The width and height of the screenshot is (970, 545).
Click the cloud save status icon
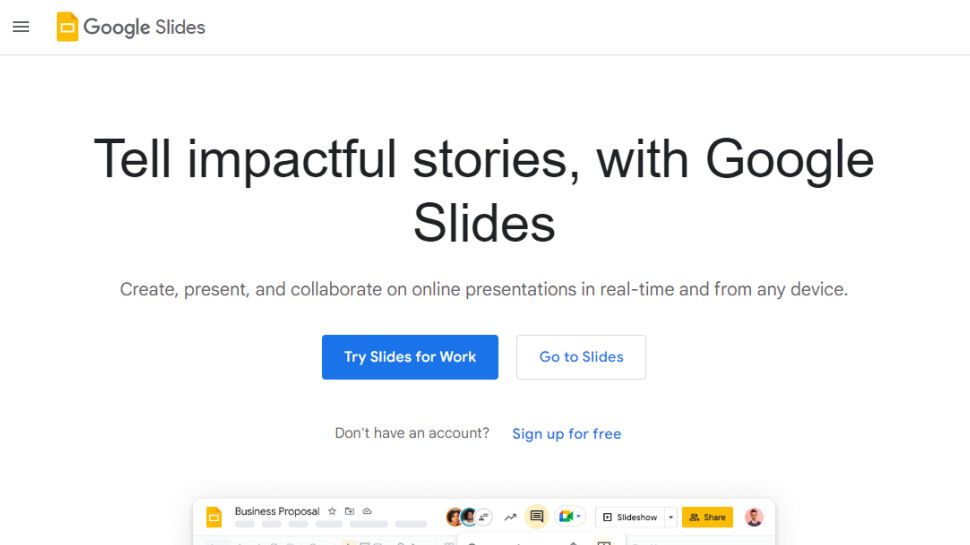[x=366, y=511]
